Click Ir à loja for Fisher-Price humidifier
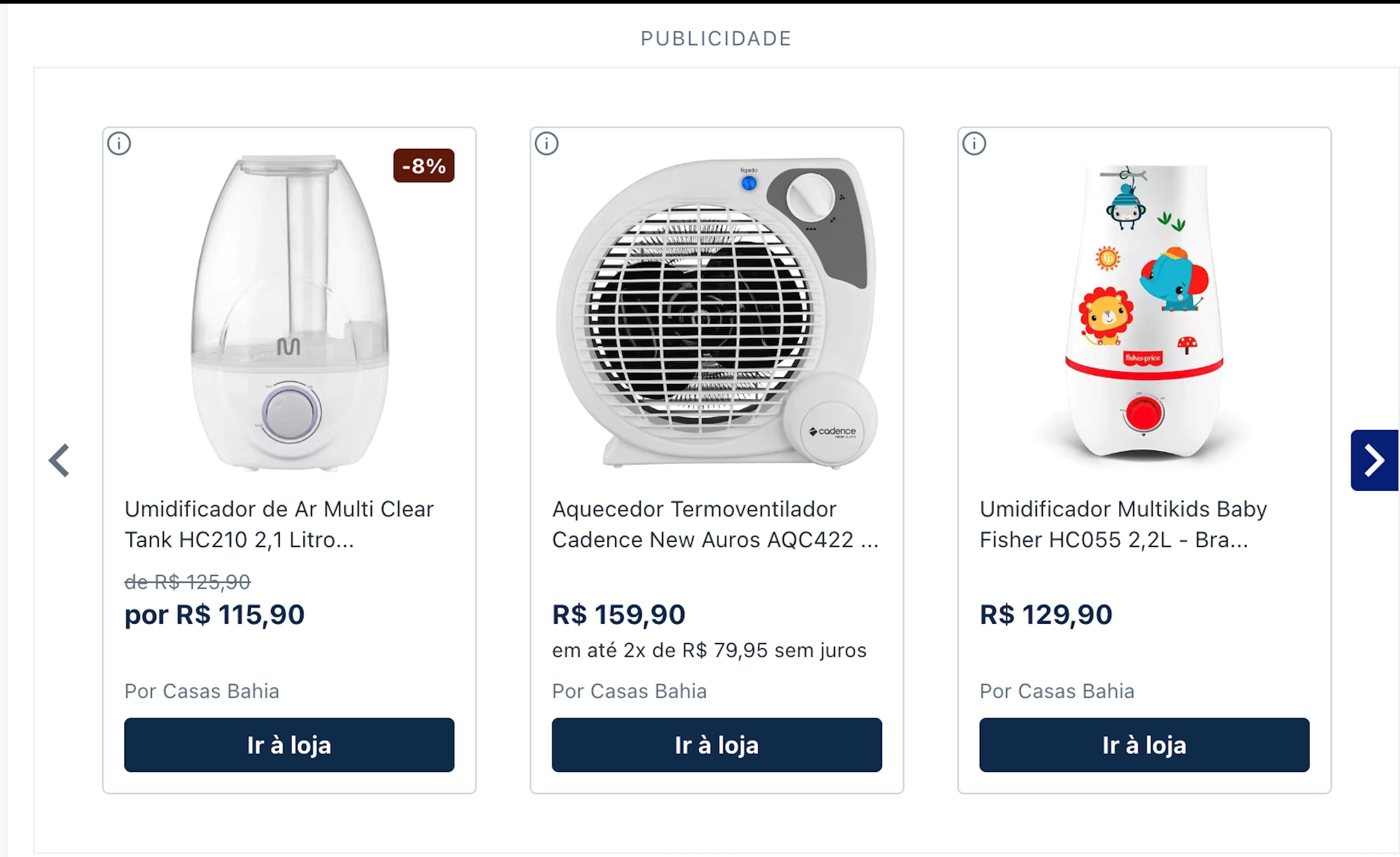1400x857 pixels. [1144, 745]
